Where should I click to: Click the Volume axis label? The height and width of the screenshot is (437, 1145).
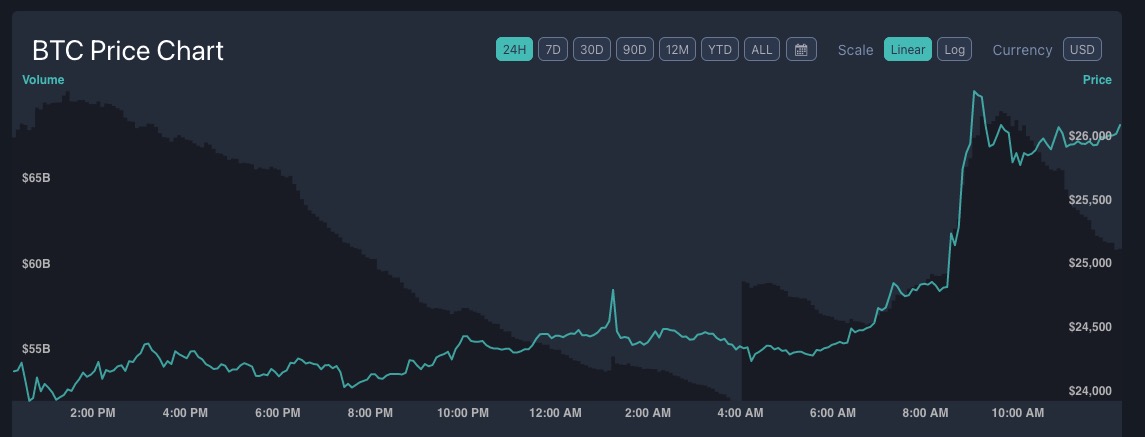point(43,80)
